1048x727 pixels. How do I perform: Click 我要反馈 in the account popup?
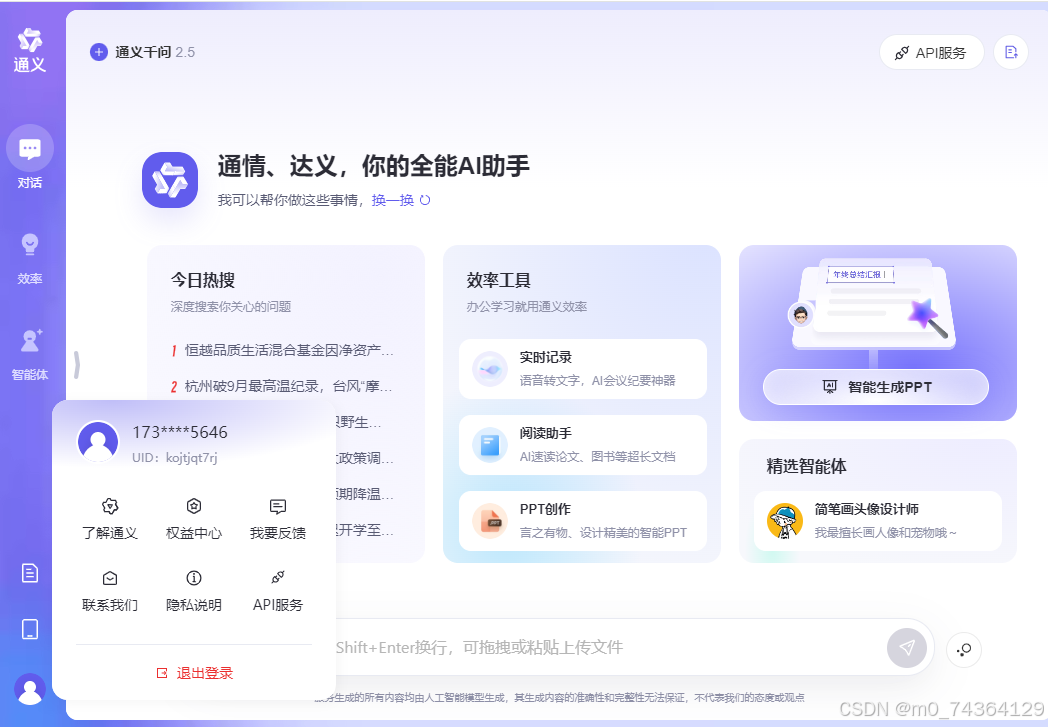(x=278, y=519)
